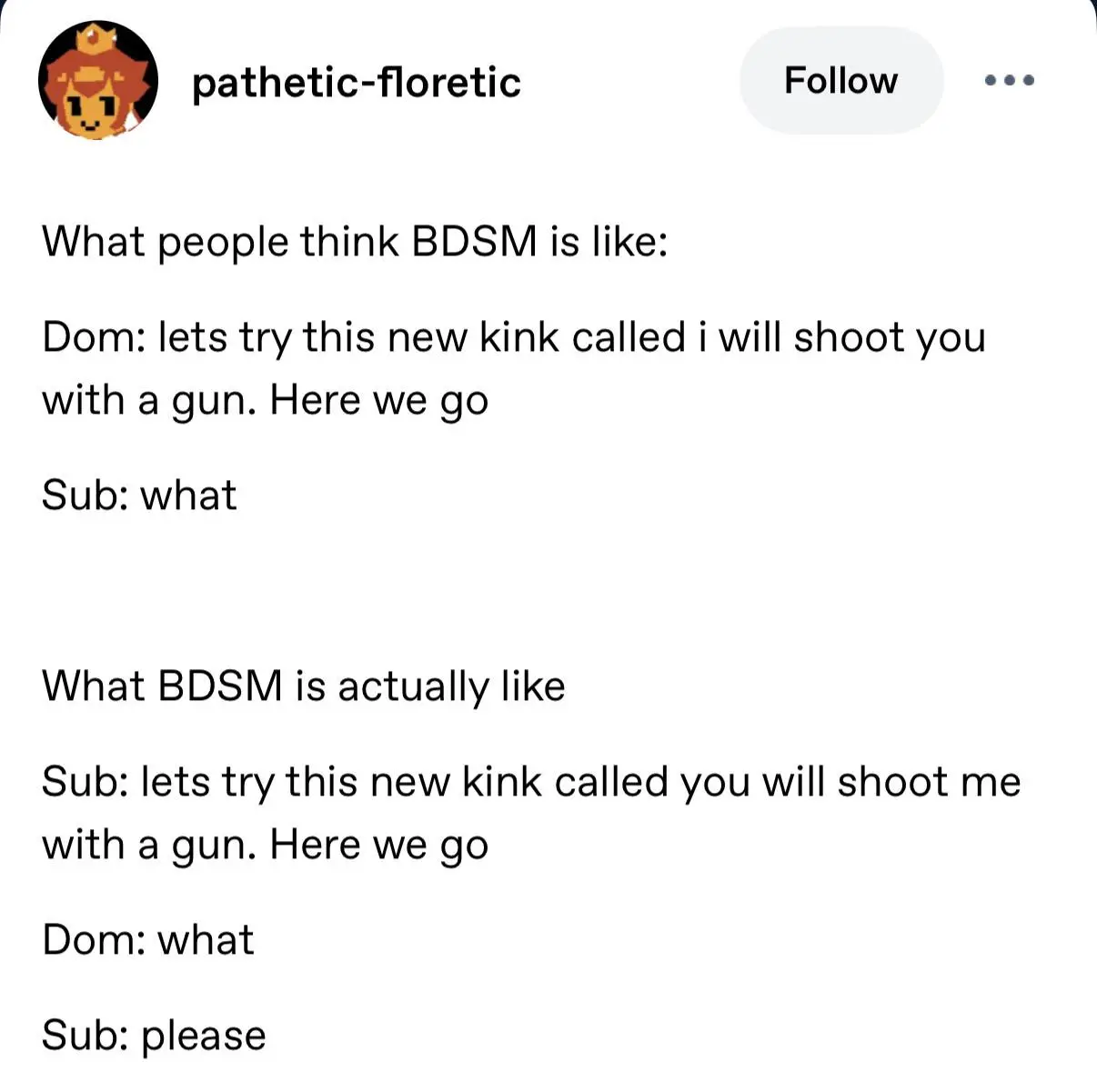The width and height of the screenshot is (1097, 1092).
Task: Open the pathetic-floretic username link
Action: click(356, 83)
